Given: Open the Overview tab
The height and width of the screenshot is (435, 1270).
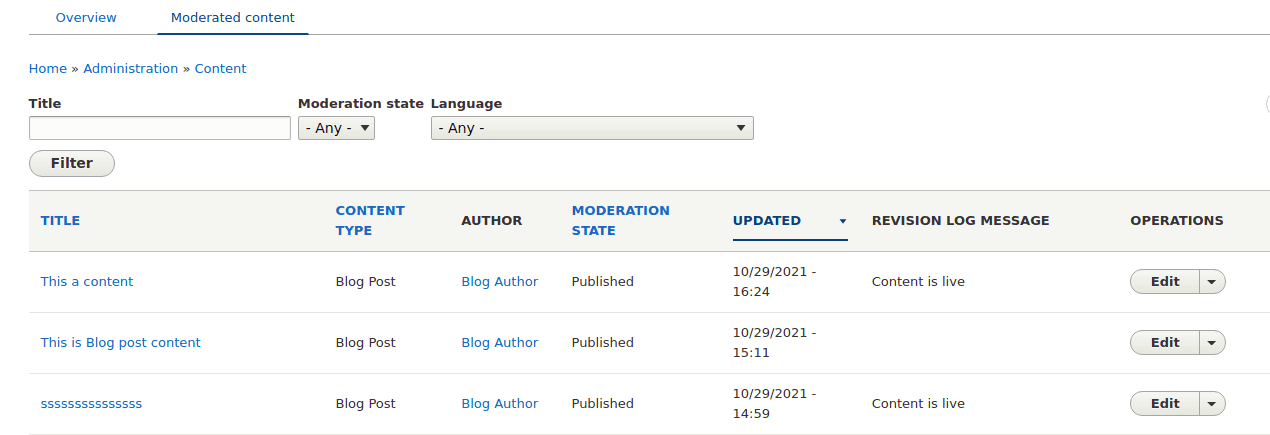Looking at the screenshot, I should (x=86, y=18).
